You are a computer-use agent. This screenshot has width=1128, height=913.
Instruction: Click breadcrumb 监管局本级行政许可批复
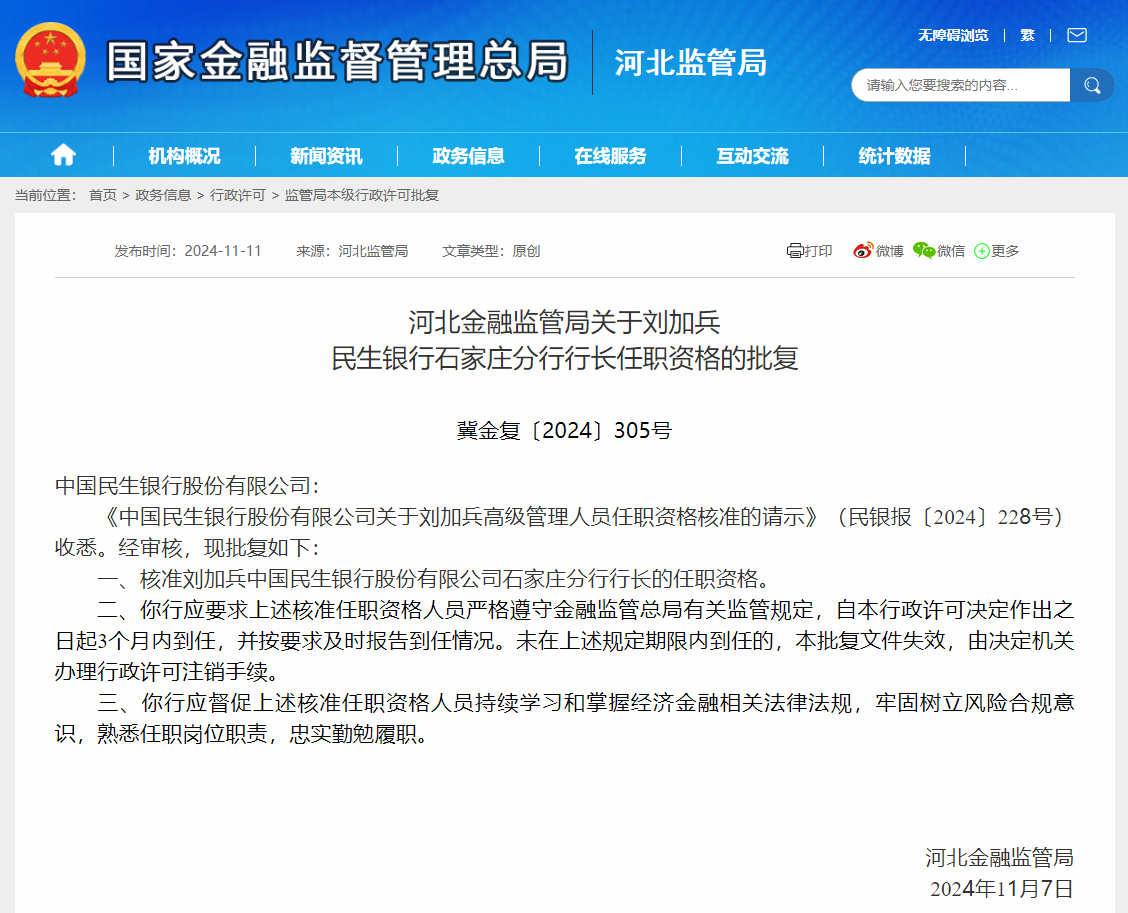pyautogui.click(x=362, y=195)
